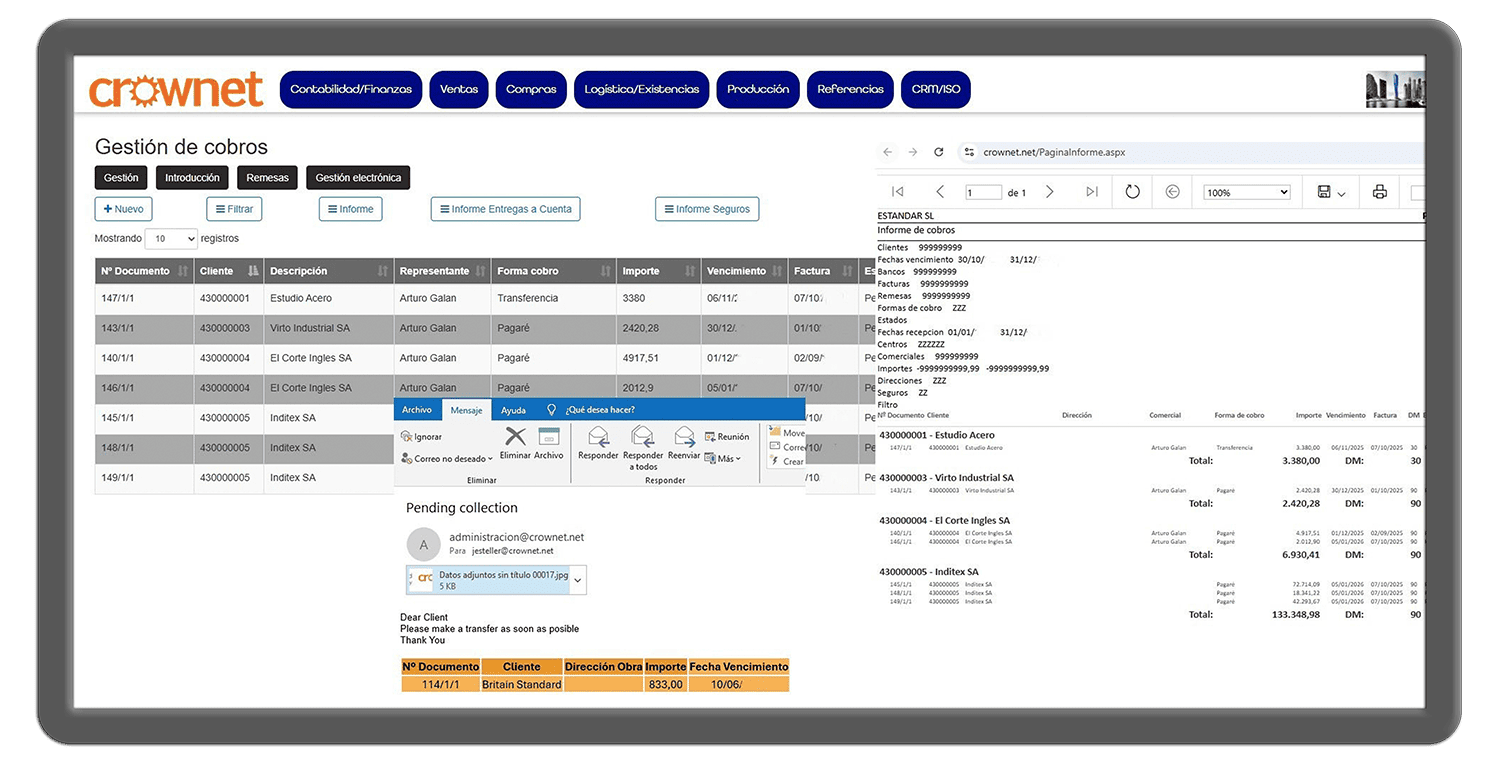The height and width of the screenshot is (763, 1500).
Task: Expand the save/export dropdown arrow
Action: pyautogui.click(x=1342, y=193)
